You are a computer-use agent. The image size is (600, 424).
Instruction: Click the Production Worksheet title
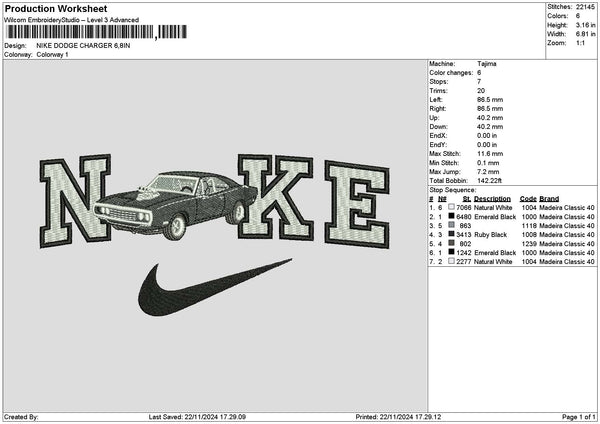(x=56, y=8)
